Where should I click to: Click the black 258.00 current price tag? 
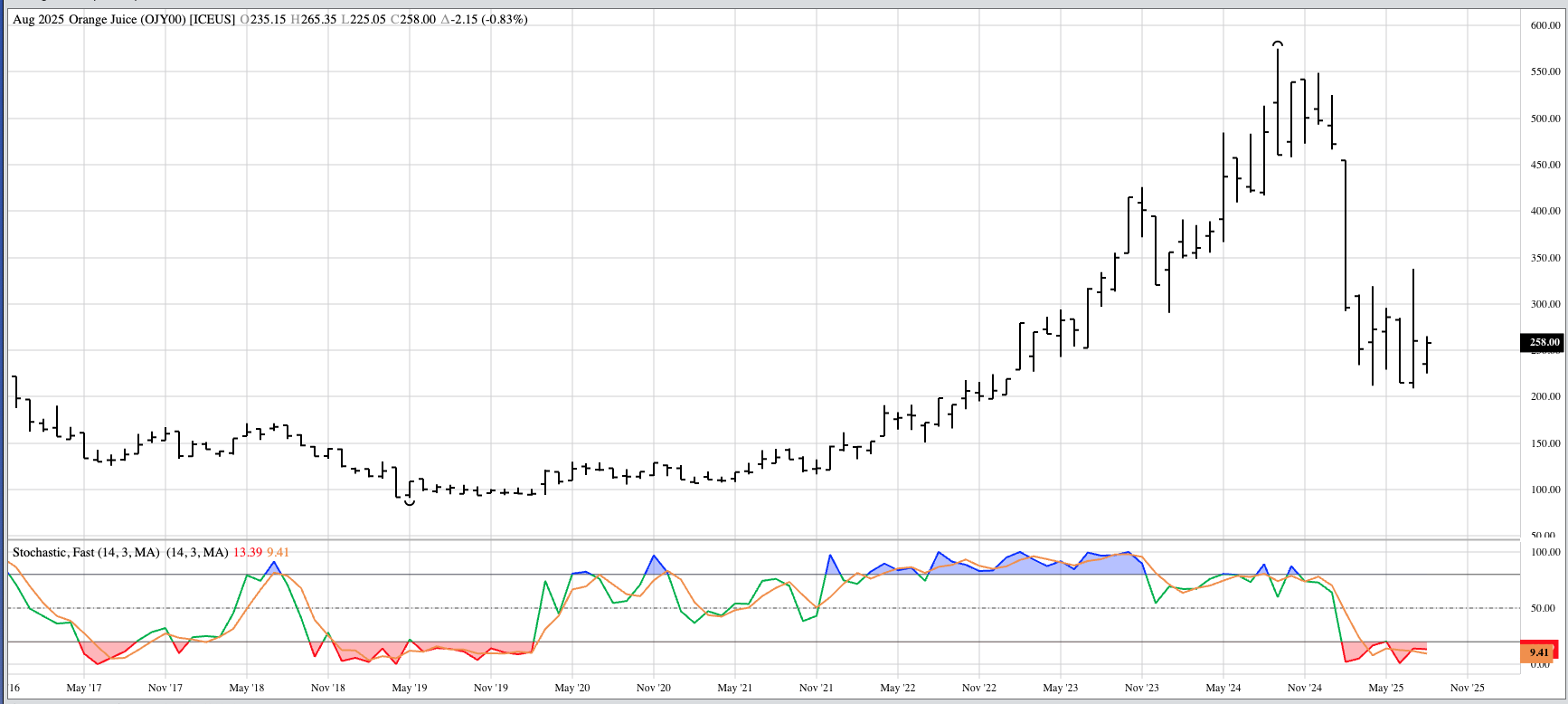[1544, 342]
